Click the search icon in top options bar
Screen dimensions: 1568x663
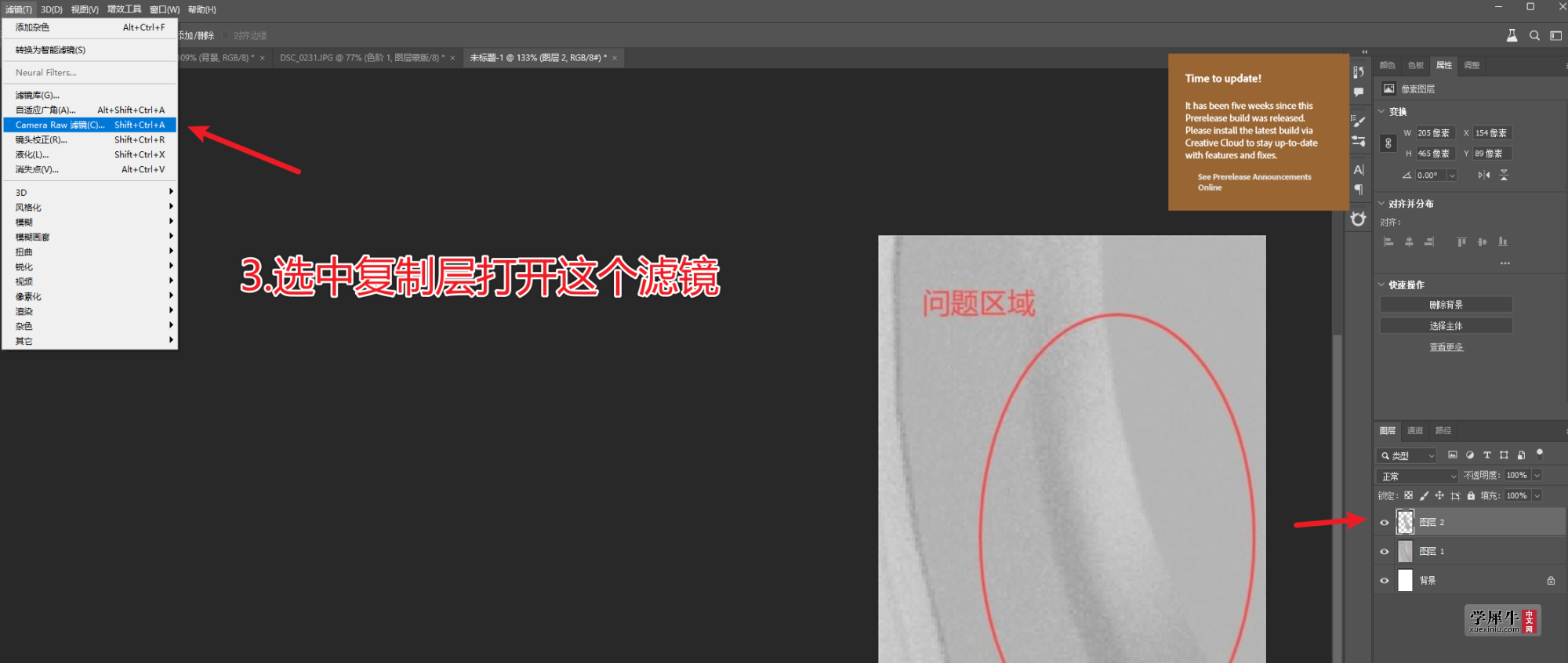coord(1534,35)
